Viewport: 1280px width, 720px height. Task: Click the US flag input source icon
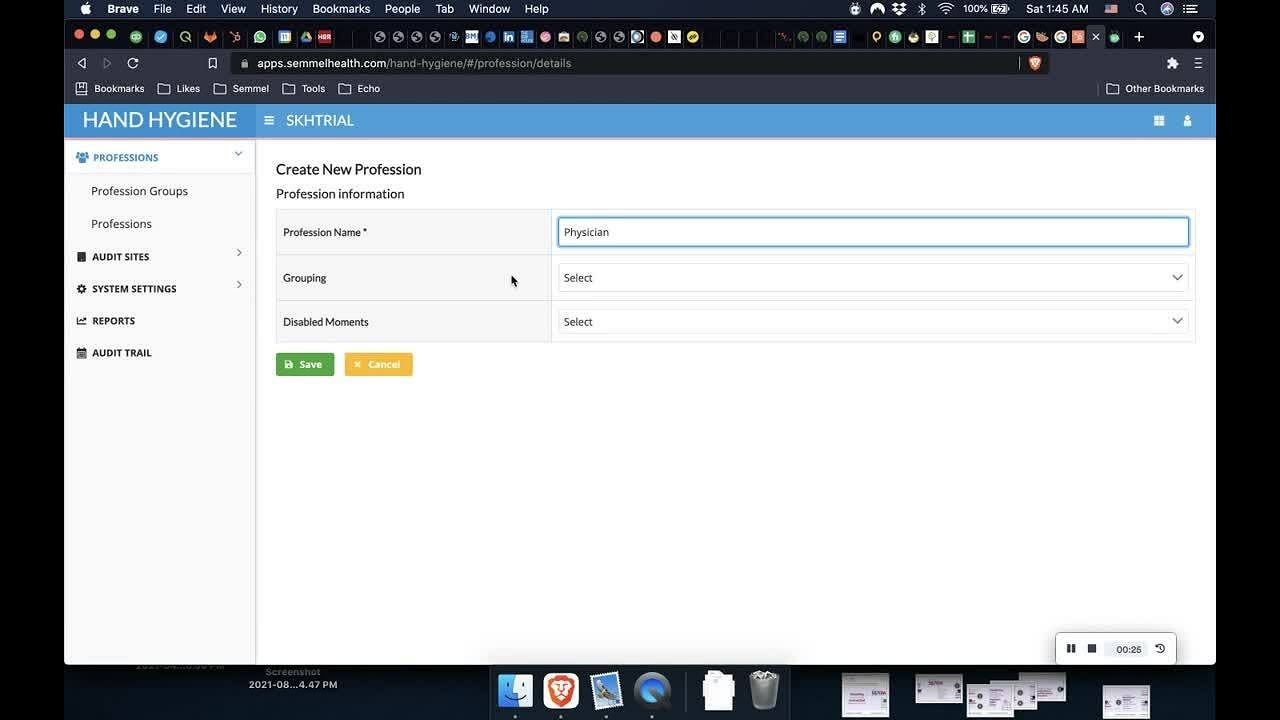point(1111,9)
